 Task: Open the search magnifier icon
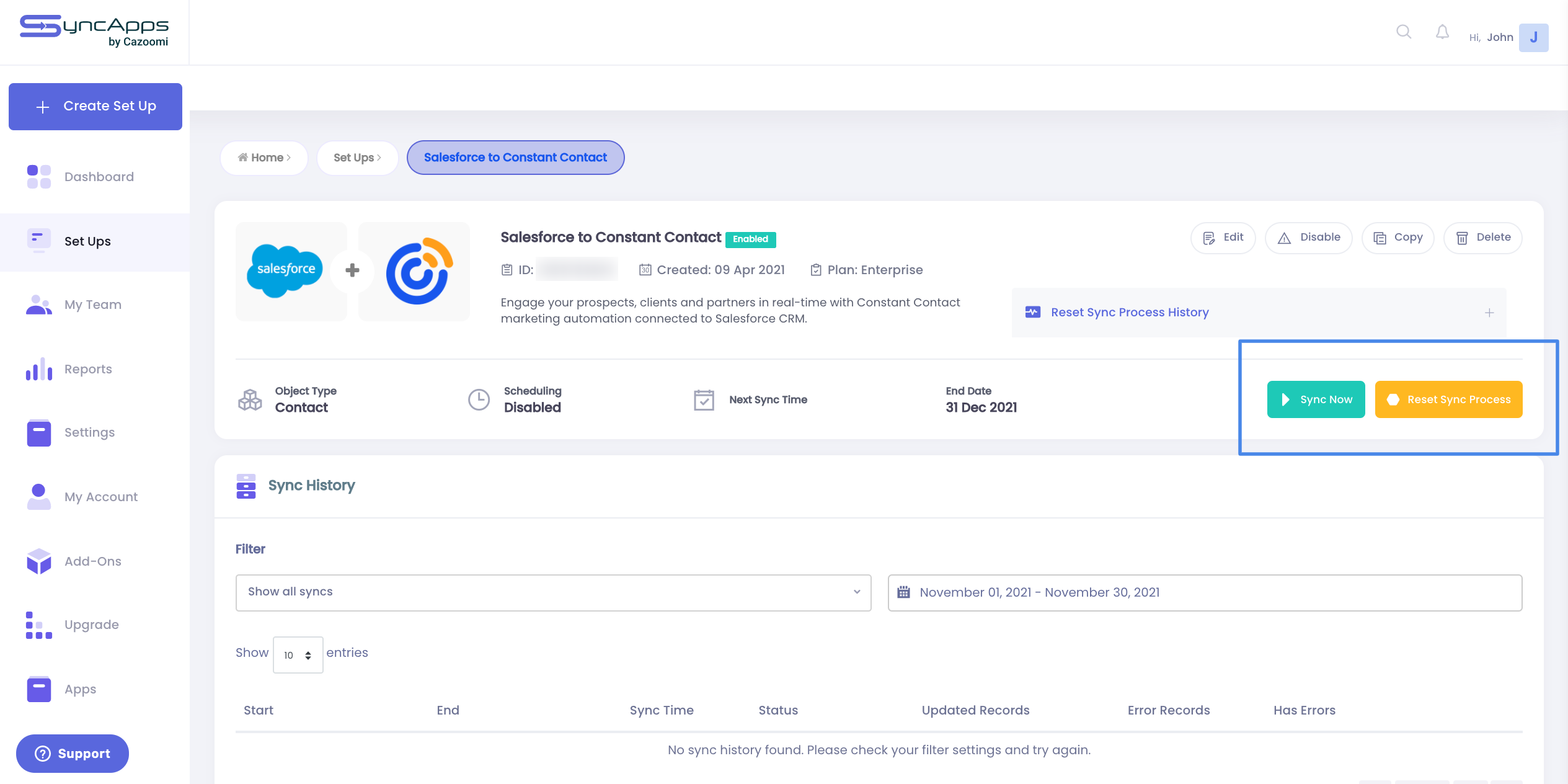coord(1404,32)
